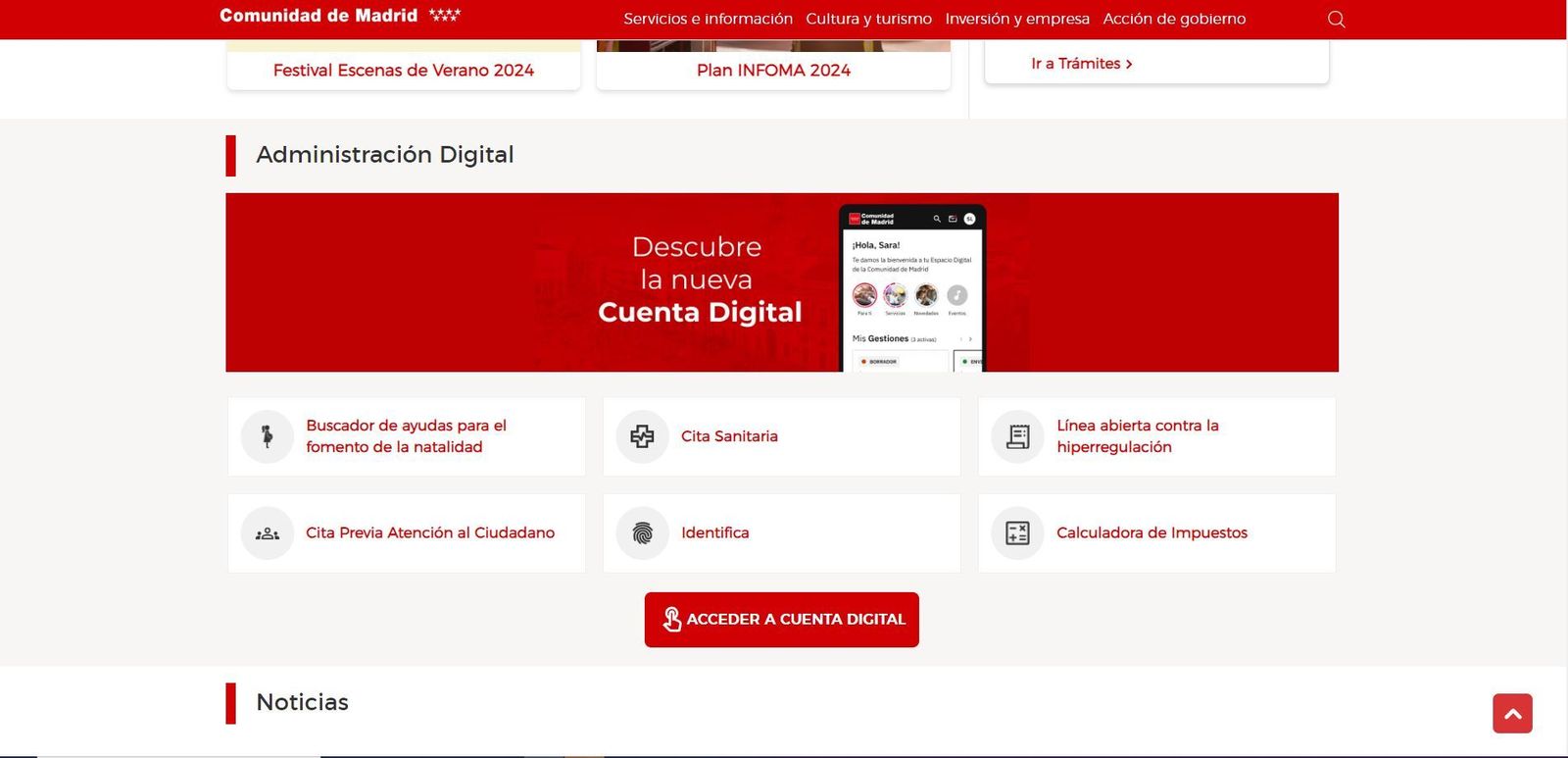Click the Comunidad de Madrid logo

340,16
